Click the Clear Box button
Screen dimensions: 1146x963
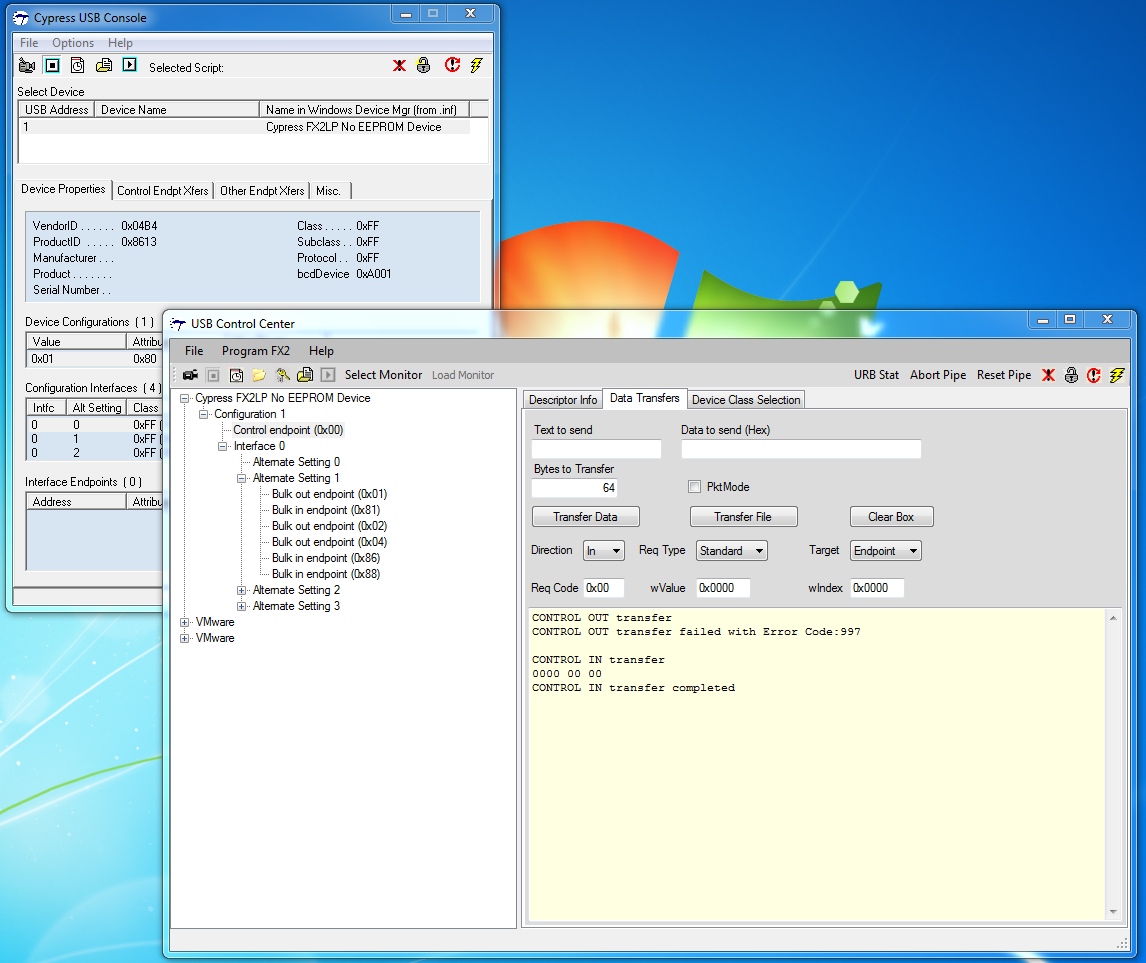pos(891,517)
